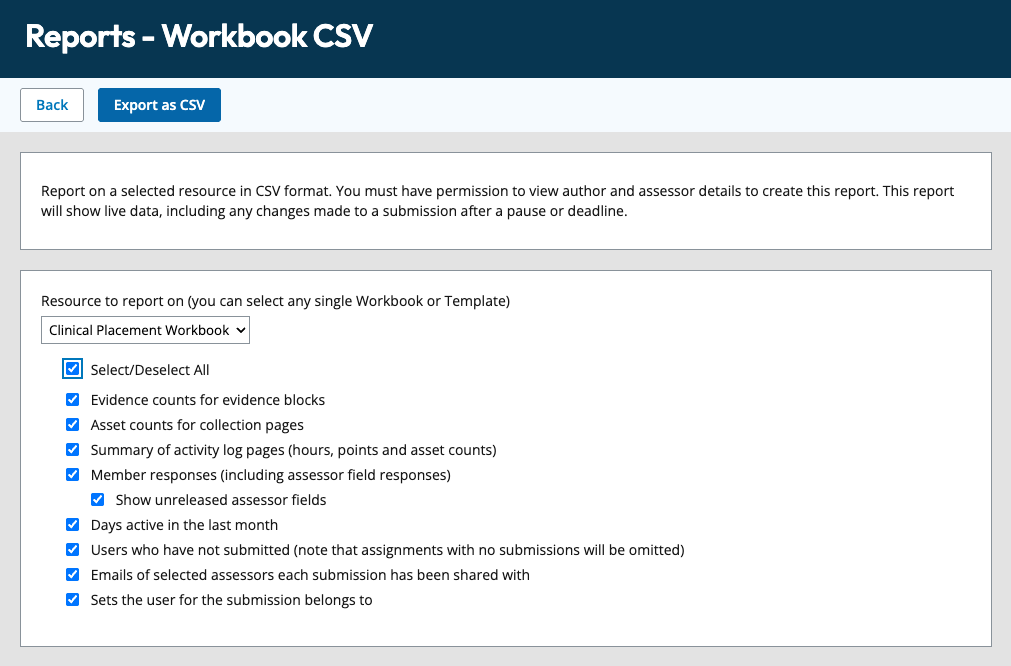This screenshot has height=666, width=1011.
Task: Click the Evidence counts for evidence blocks label
Action: tap(208, 400)
